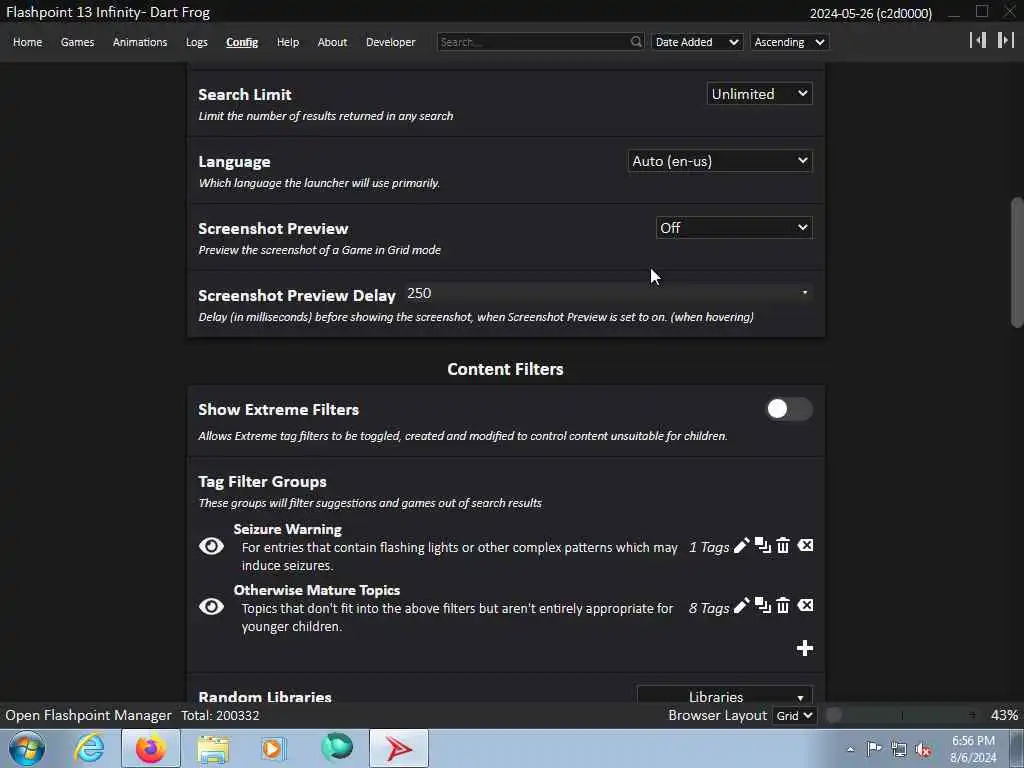Click the search magnifier icon
The width and height of the screenshot is (1024, 768).
[636, 42]
